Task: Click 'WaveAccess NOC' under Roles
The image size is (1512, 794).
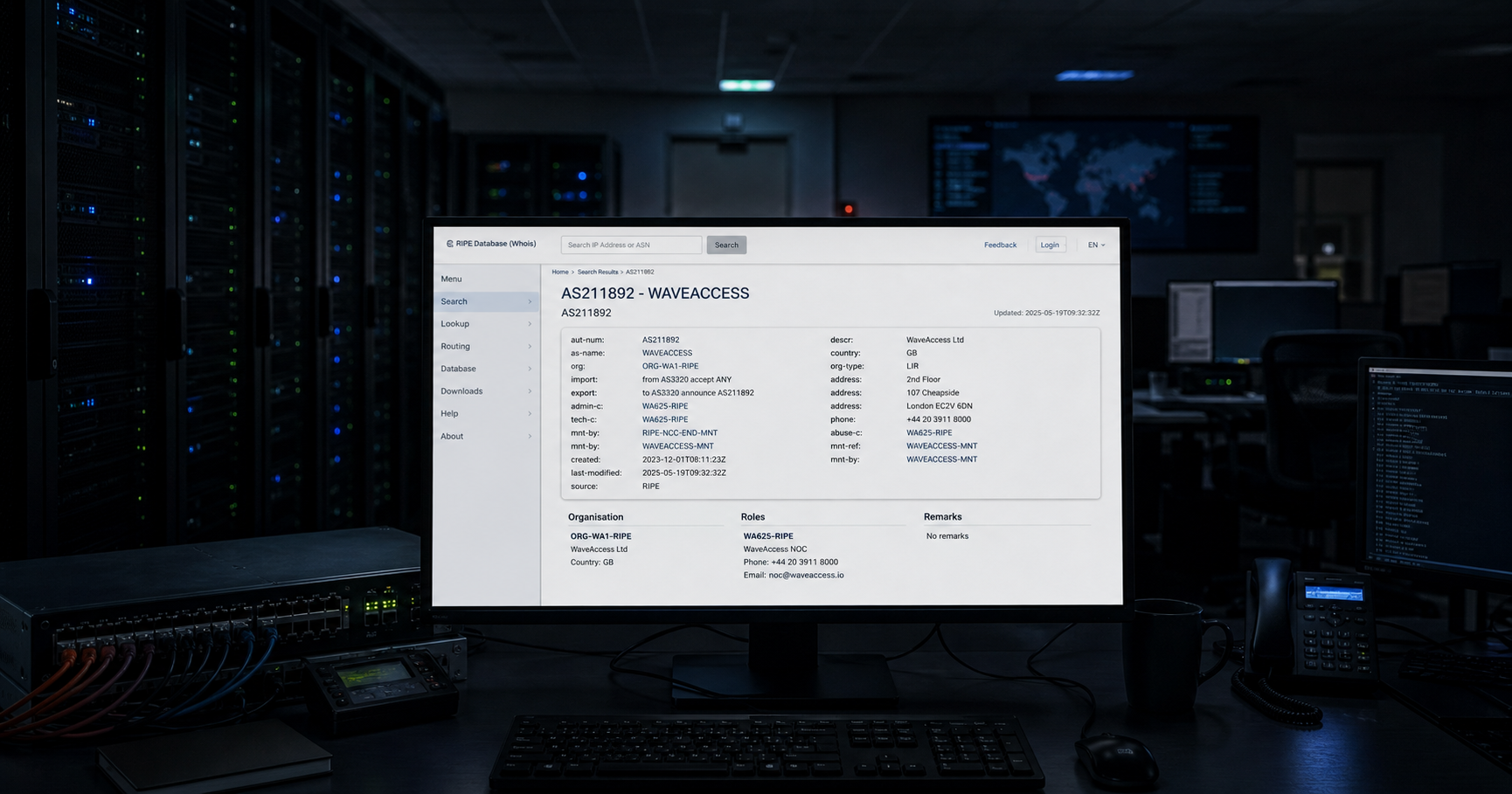Action: click(x=775, y=549)
